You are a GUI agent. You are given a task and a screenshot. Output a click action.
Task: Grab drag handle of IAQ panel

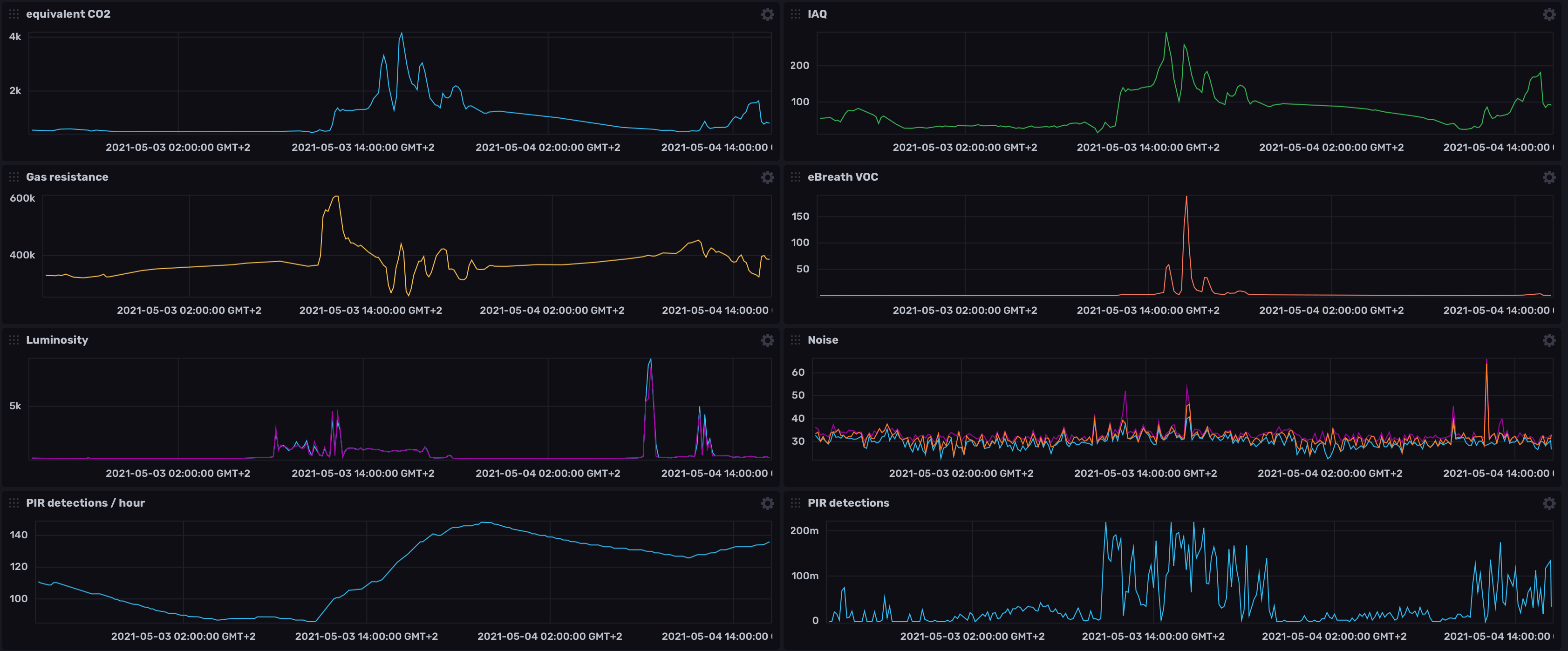tap(795, 14)
